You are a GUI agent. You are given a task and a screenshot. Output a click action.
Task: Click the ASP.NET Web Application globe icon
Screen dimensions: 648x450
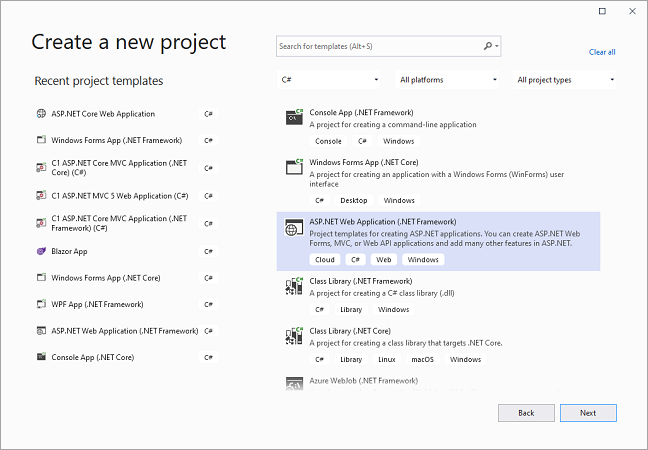pos(294,227)
